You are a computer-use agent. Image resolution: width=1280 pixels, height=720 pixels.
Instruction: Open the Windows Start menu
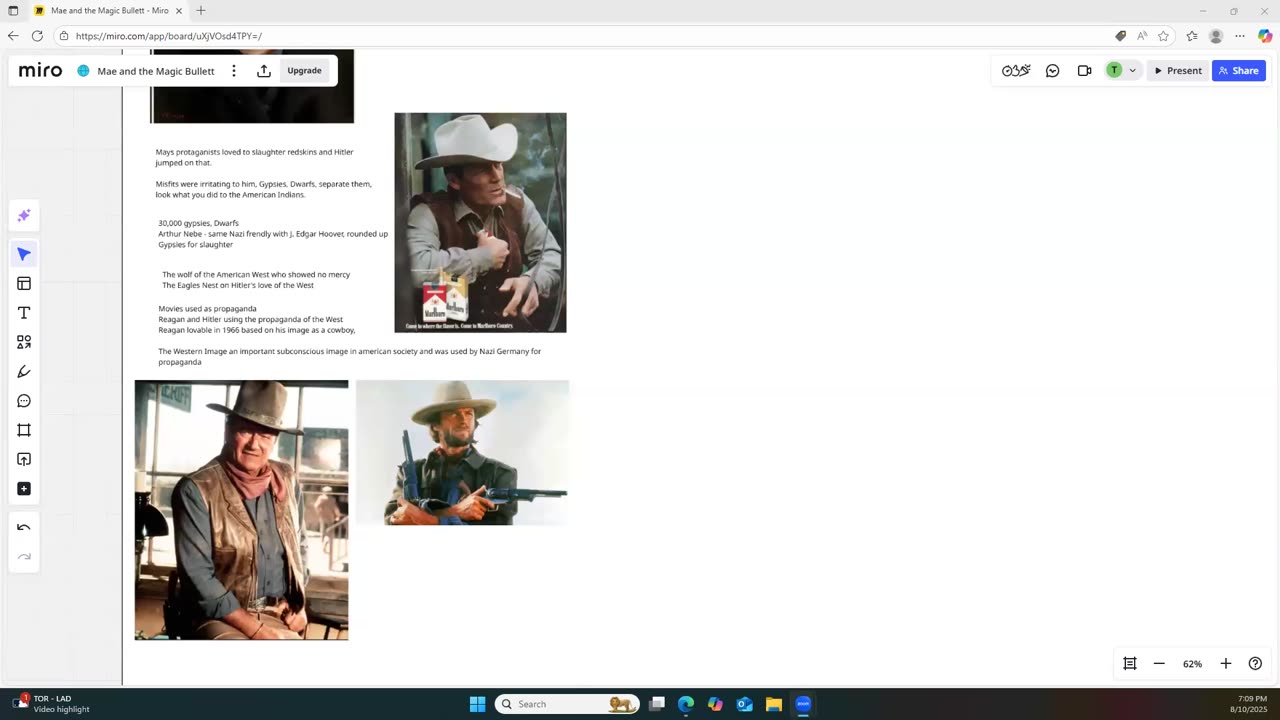[477, 704]
